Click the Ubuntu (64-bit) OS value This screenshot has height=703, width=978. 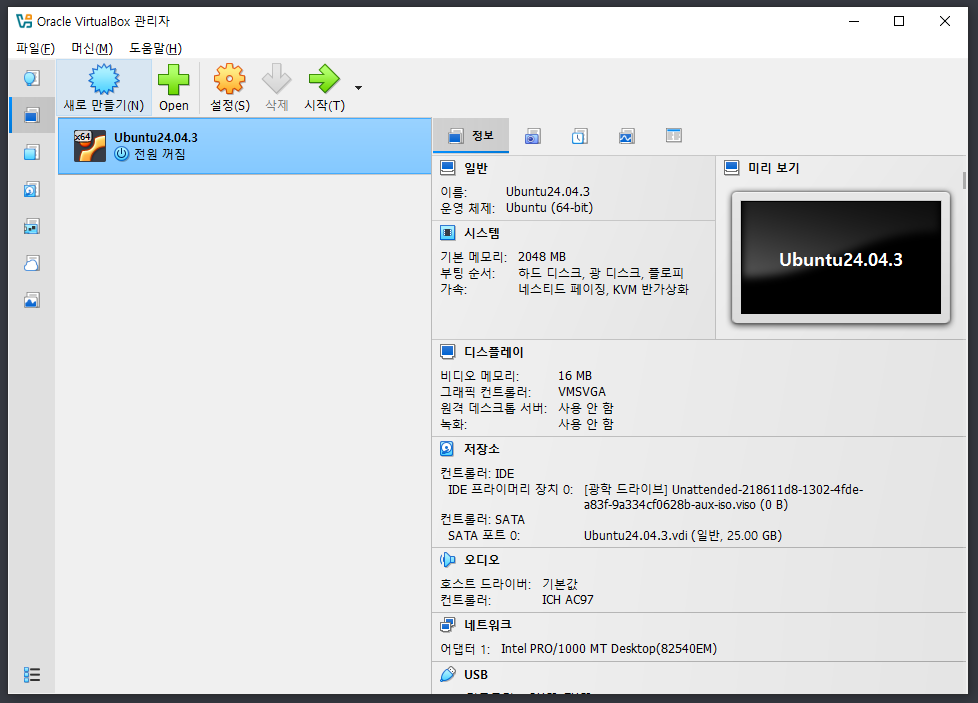pos(549,208)
